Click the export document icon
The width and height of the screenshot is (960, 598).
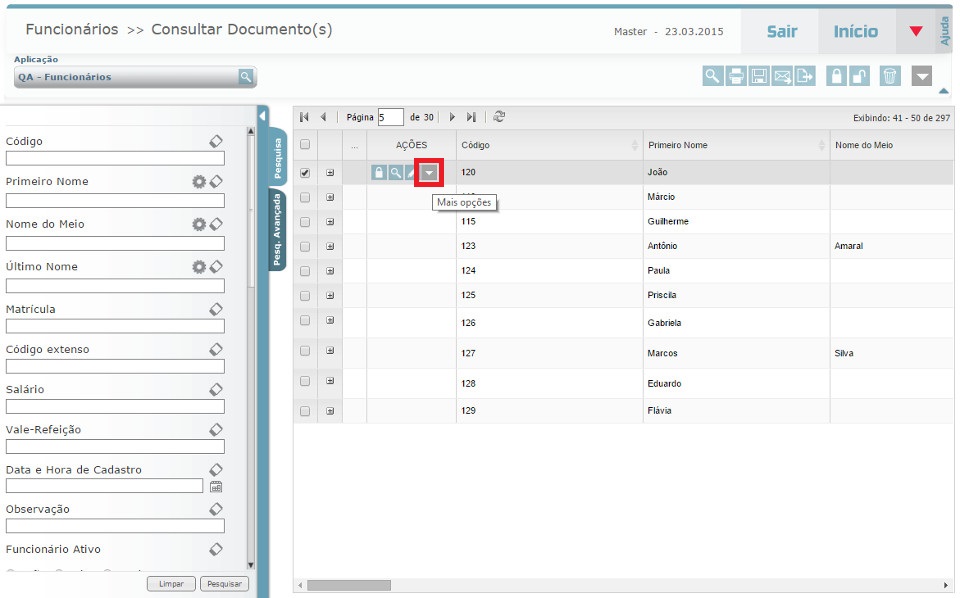pyautogui.click(x=806, y=76)
